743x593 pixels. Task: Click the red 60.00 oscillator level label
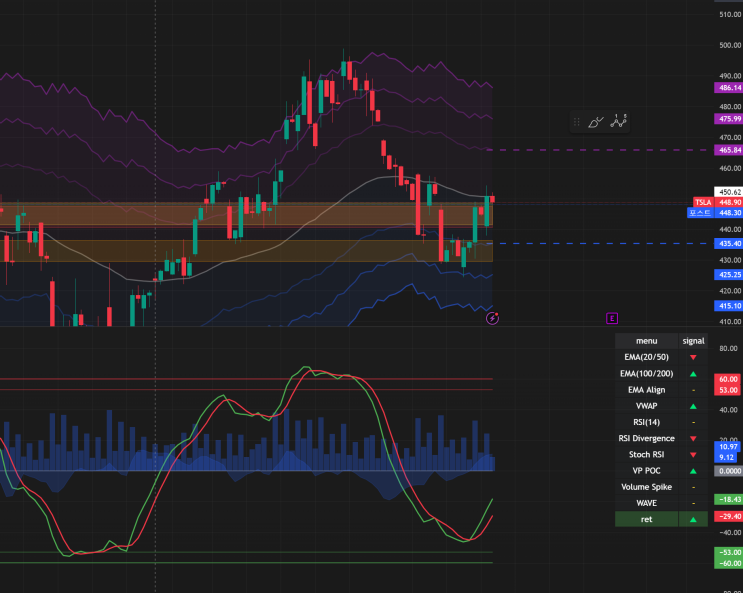[x=728, y=379]
